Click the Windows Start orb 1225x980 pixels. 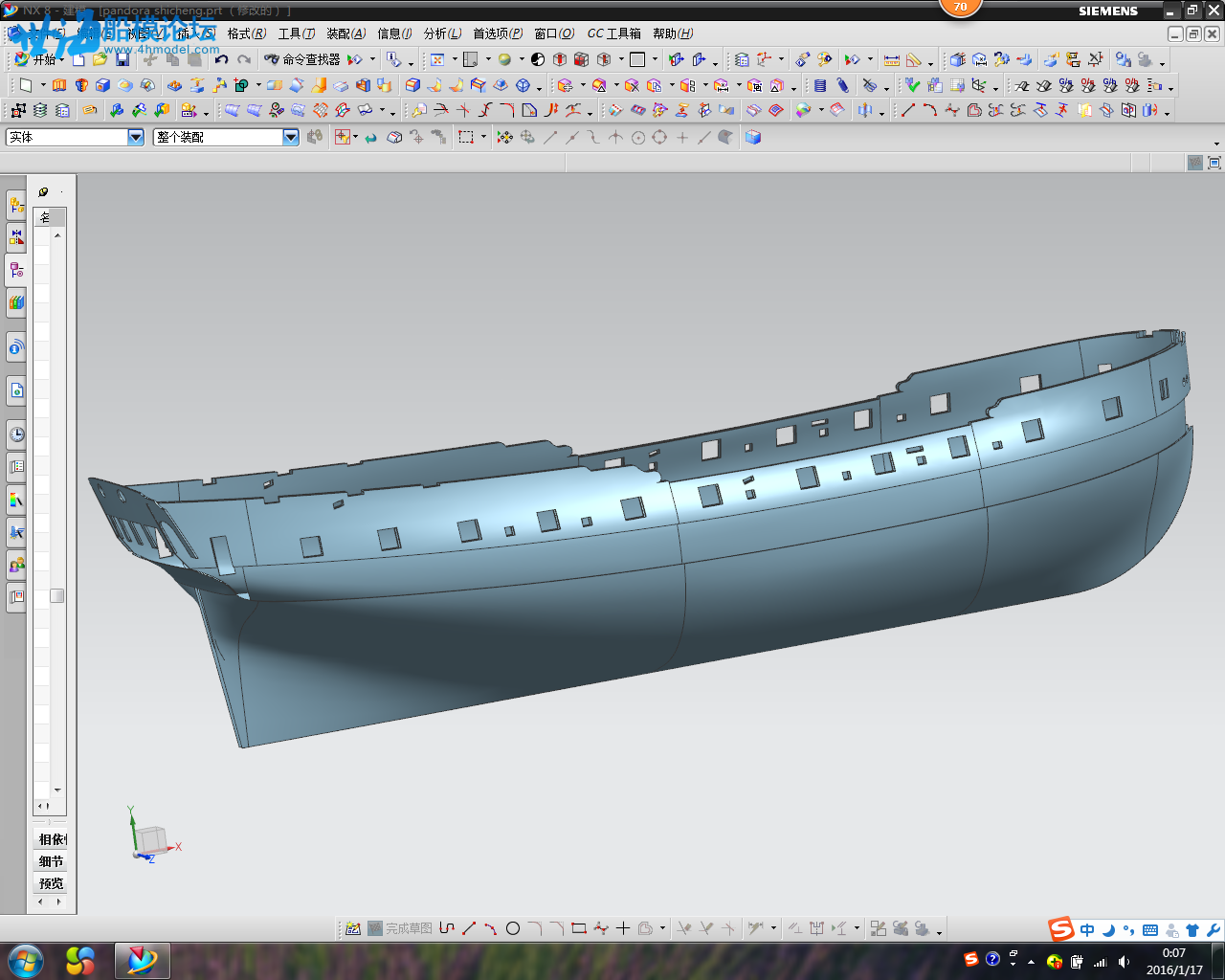[26, 961]
